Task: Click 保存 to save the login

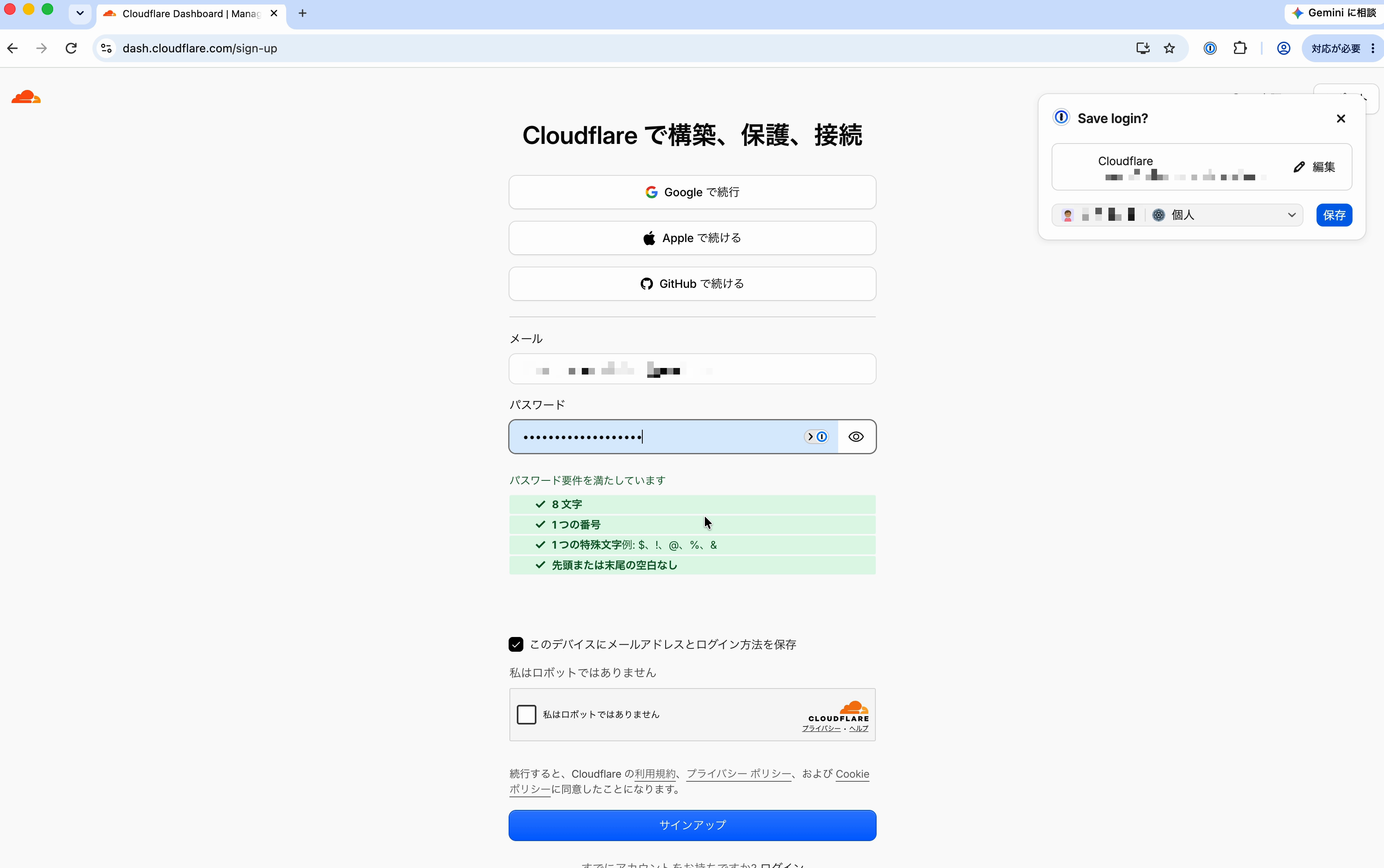Action: [1334, 215]
